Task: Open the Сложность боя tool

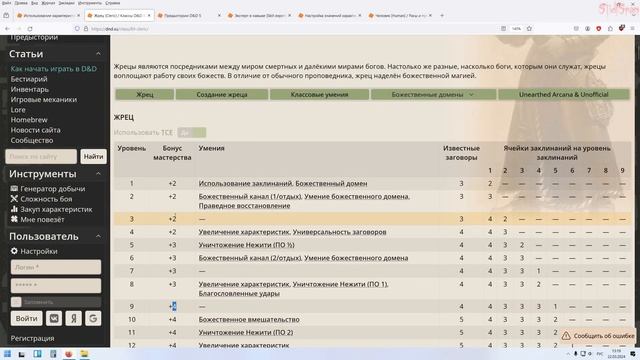Action: pyautogui.click(x=41, y=199)
